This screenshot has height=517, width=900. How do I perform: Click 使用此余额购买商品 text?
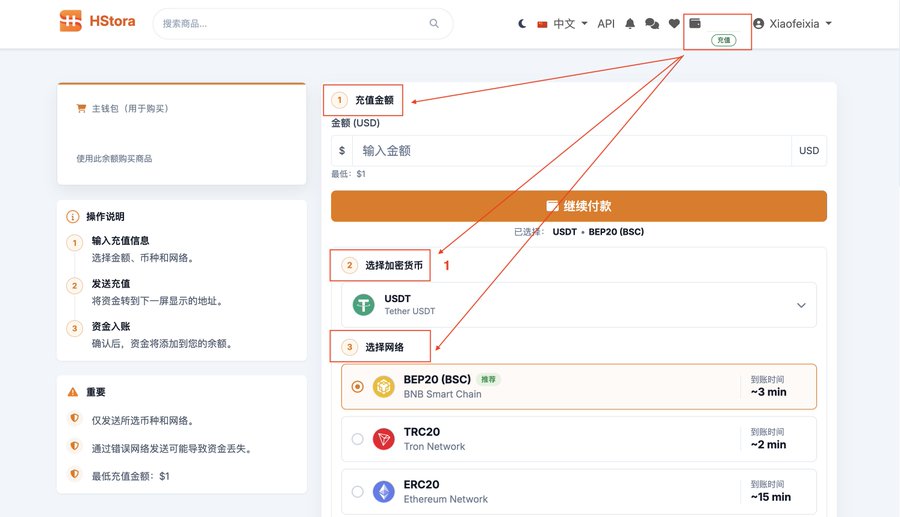point(114,158)
